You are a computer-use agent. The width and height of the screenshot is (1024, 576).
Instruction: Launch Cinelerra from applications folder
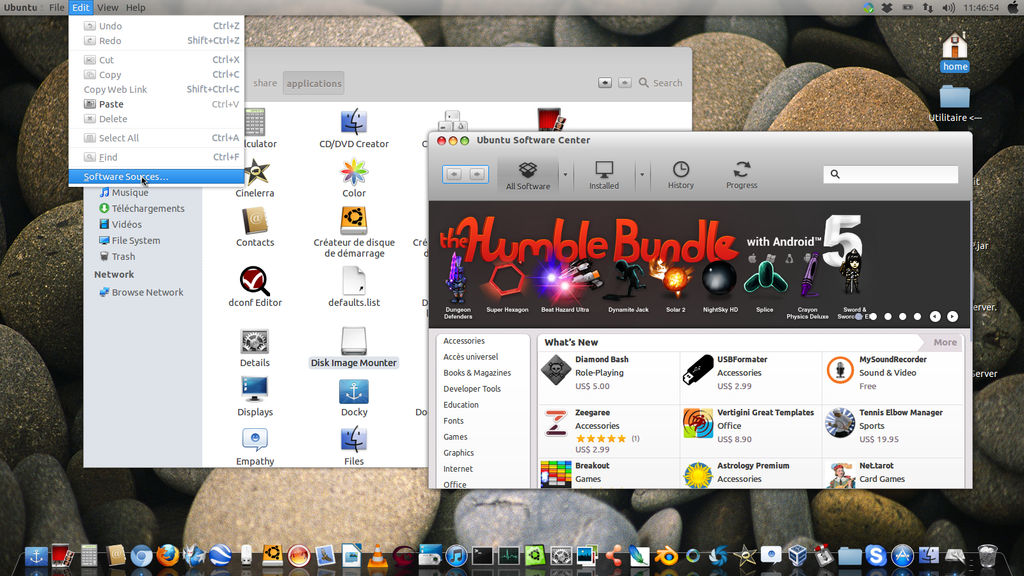255,178
